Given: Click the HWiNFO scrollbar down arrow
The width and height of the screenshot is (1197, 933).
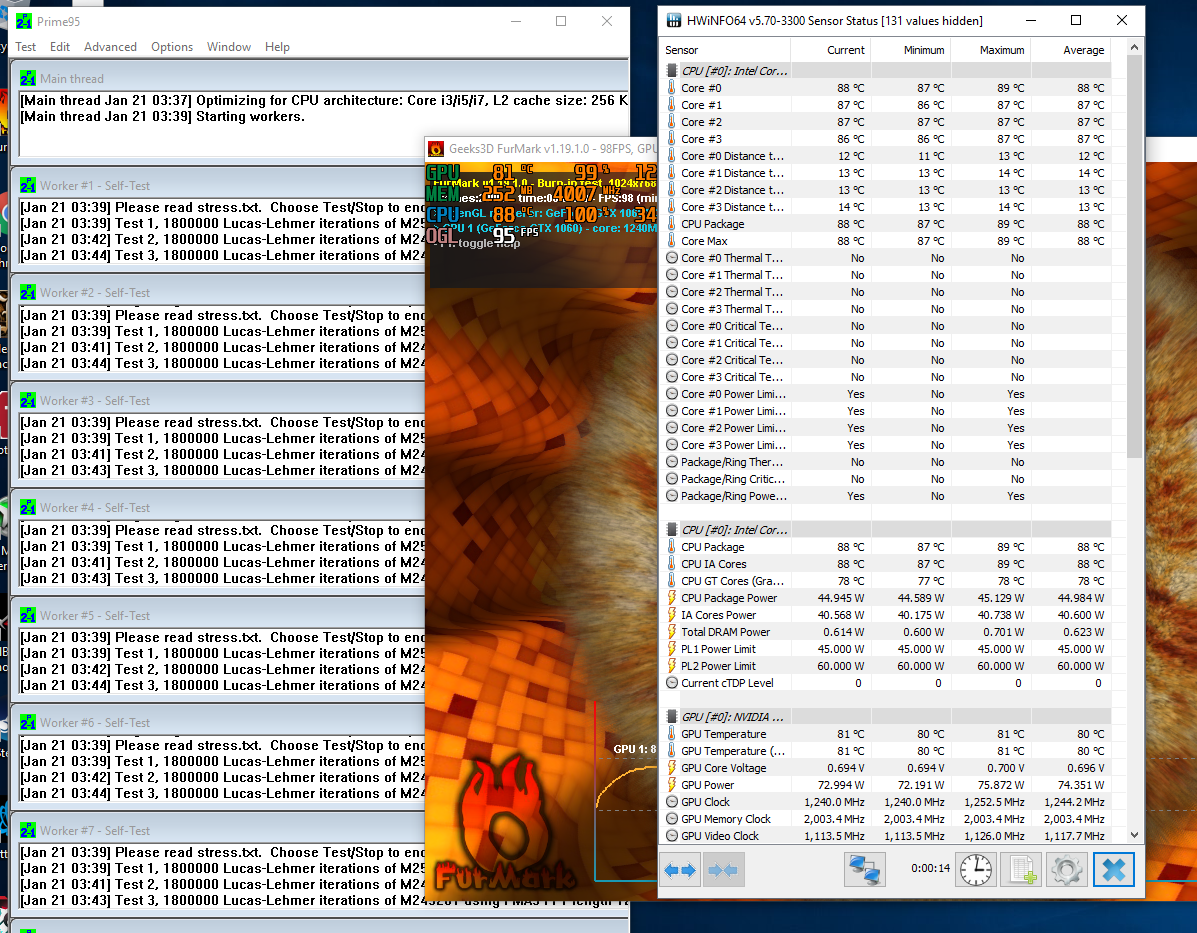Looking at the screenshot, I should [1134, 835].
